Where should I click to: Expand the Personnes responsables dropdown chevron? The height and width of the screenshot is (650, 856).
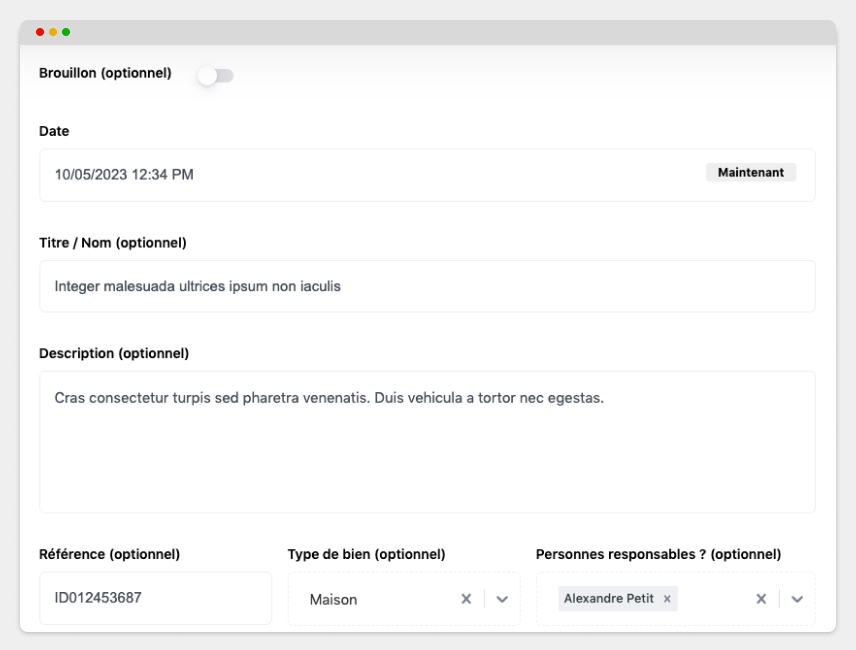(797, 599)
